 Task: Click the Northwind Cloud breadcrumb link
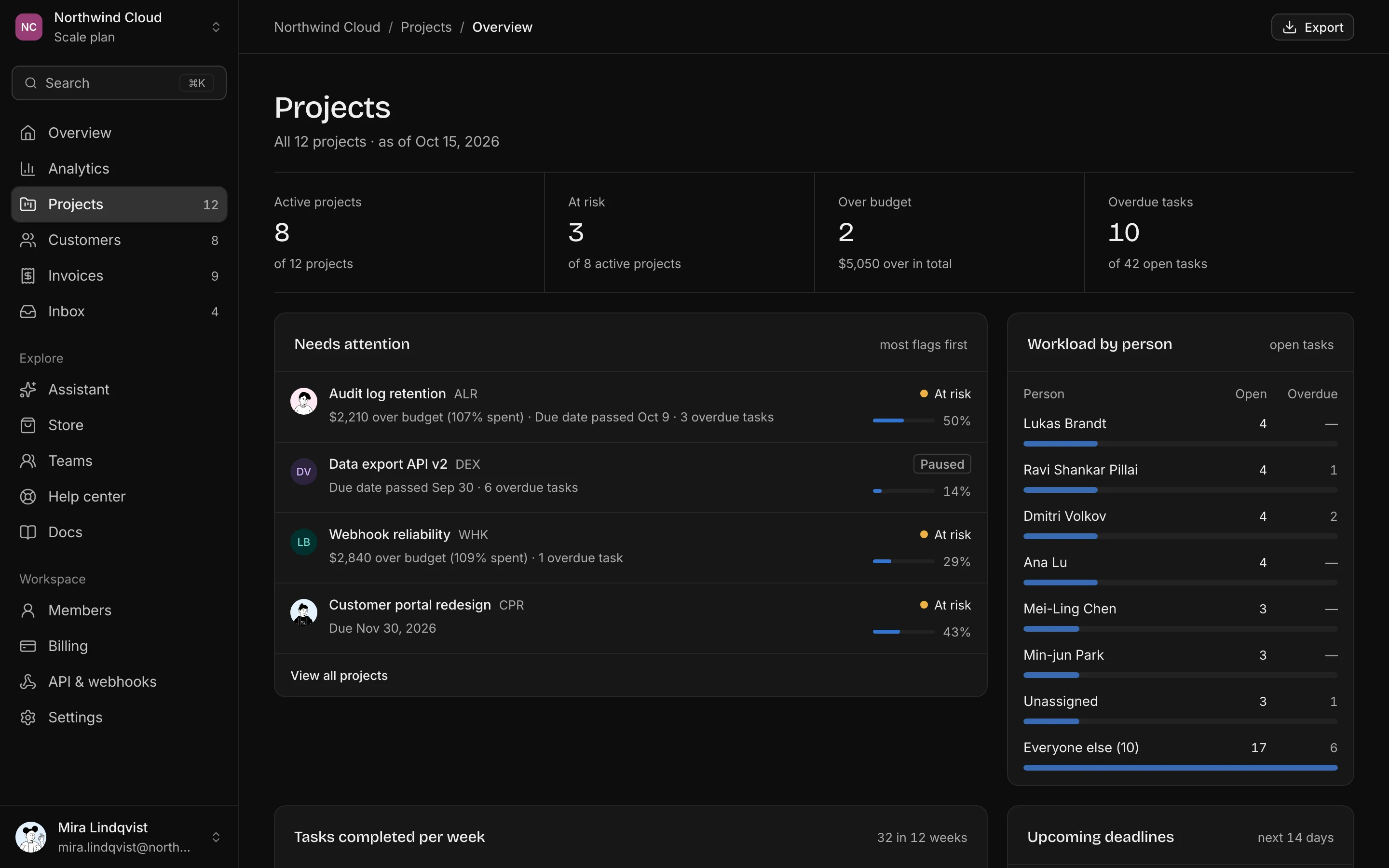pyautogui.click(x=327, y=27)
